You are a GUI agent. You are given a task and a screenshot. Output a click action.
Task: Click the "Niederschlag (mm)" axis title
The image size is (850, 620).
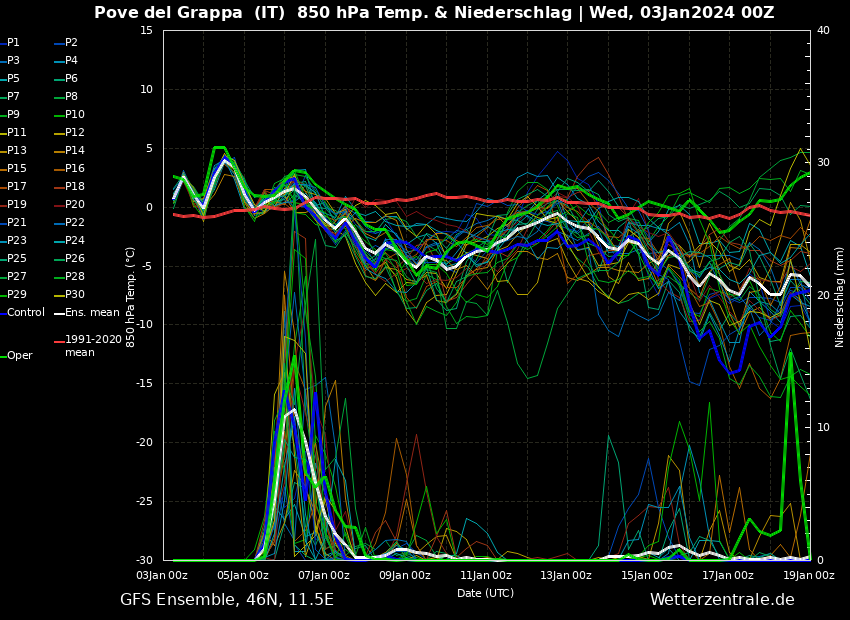[840, 297]
